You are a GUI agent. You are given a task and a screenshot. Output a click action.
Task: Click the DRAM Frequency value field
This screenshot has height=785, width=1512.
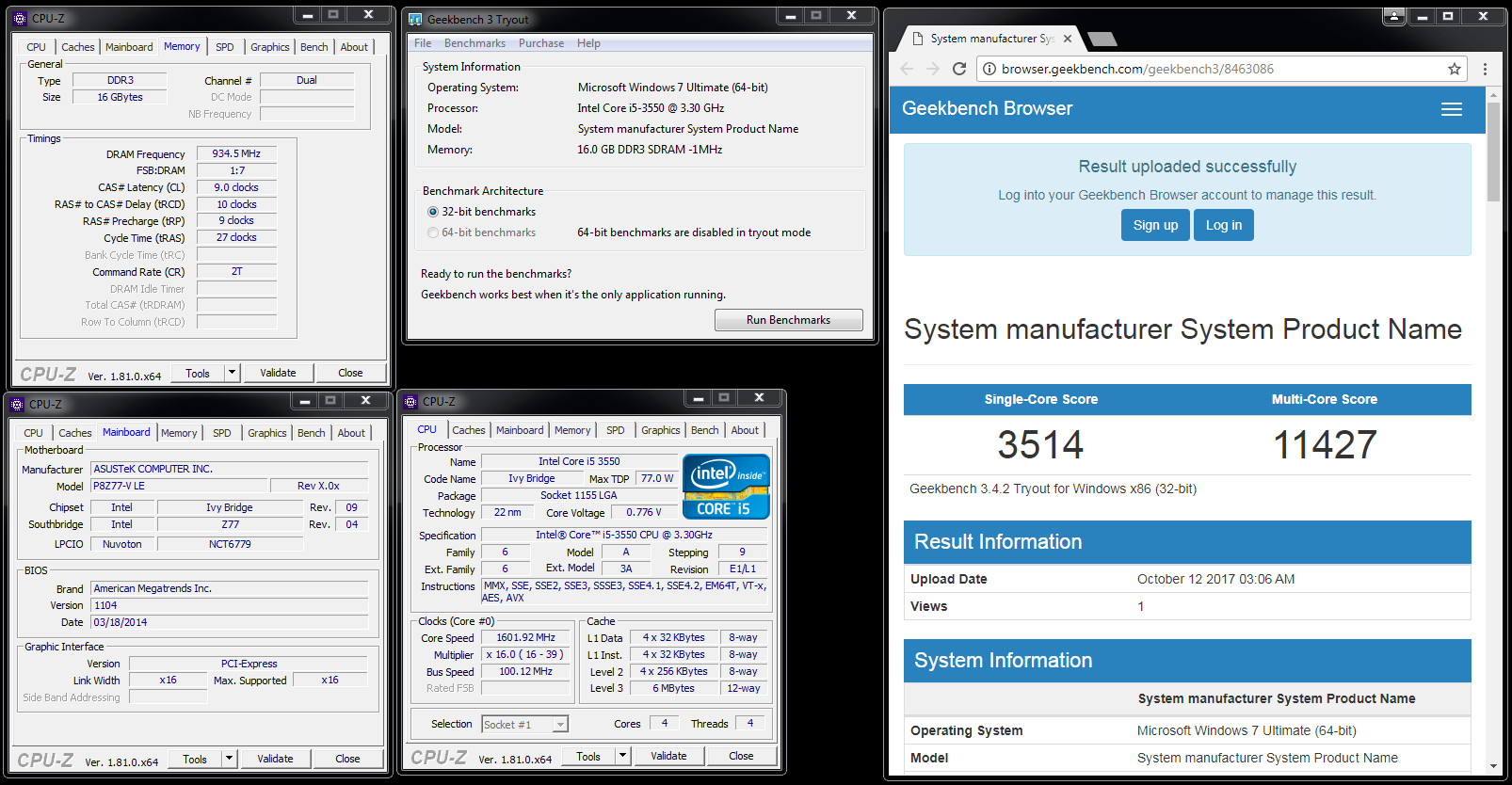236,153
